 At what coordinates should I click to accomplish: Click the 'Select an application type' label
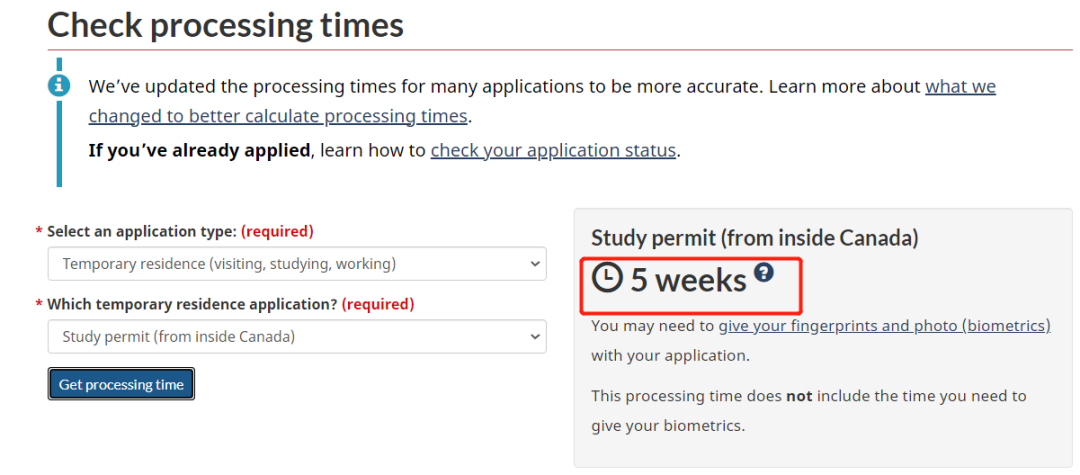coord(142,231)
